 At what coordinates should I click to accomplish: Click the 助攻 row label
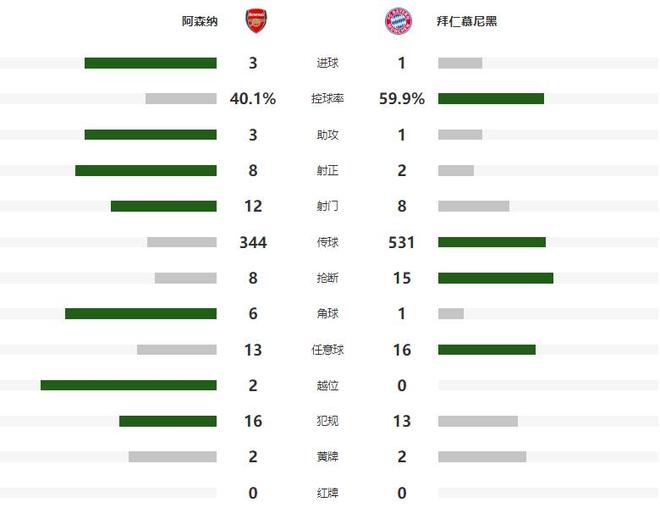[326, 135]
